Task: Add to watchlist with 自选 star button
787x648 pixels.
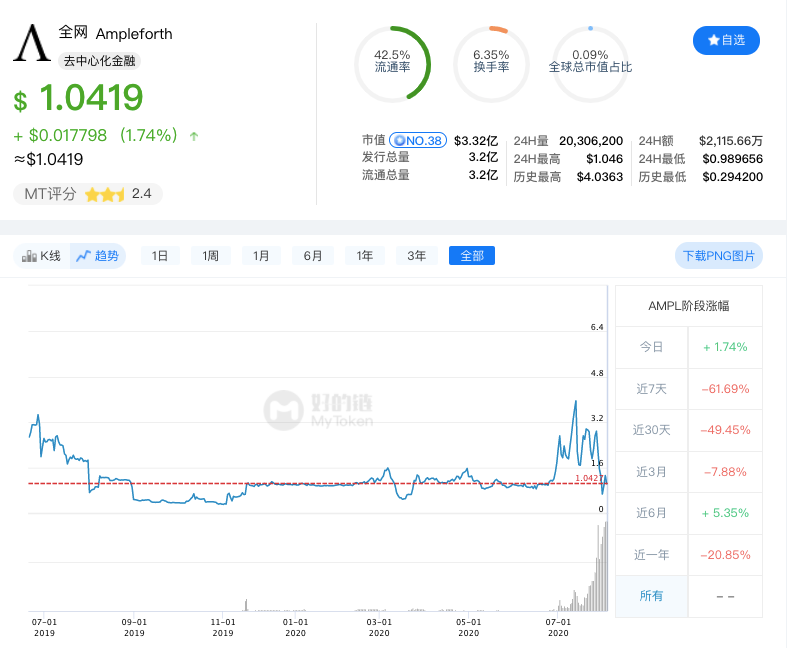Action: (x=726, y=40)
